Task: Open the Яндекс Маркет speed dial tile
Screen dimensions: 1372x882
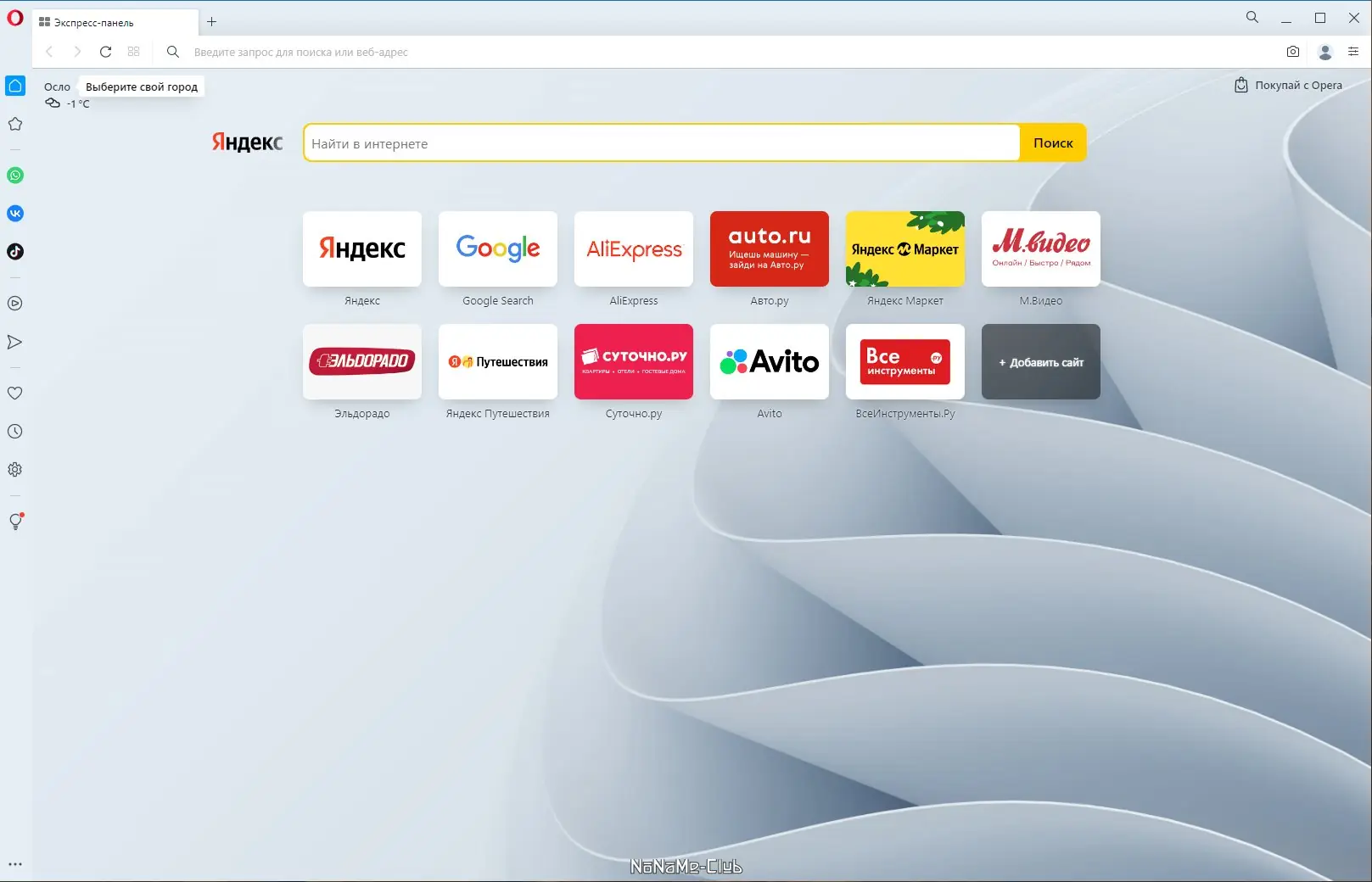Action: point(905,248)
